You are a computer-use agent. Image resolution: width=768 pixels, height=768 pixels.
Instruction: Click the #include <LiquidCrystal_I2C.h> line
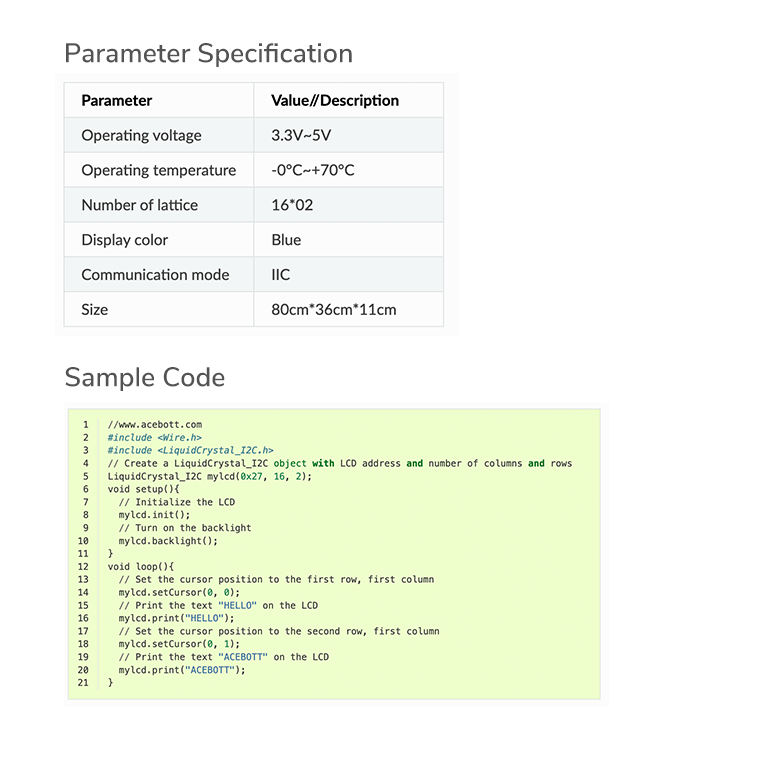pyautogui.click(x=191, y=450)
